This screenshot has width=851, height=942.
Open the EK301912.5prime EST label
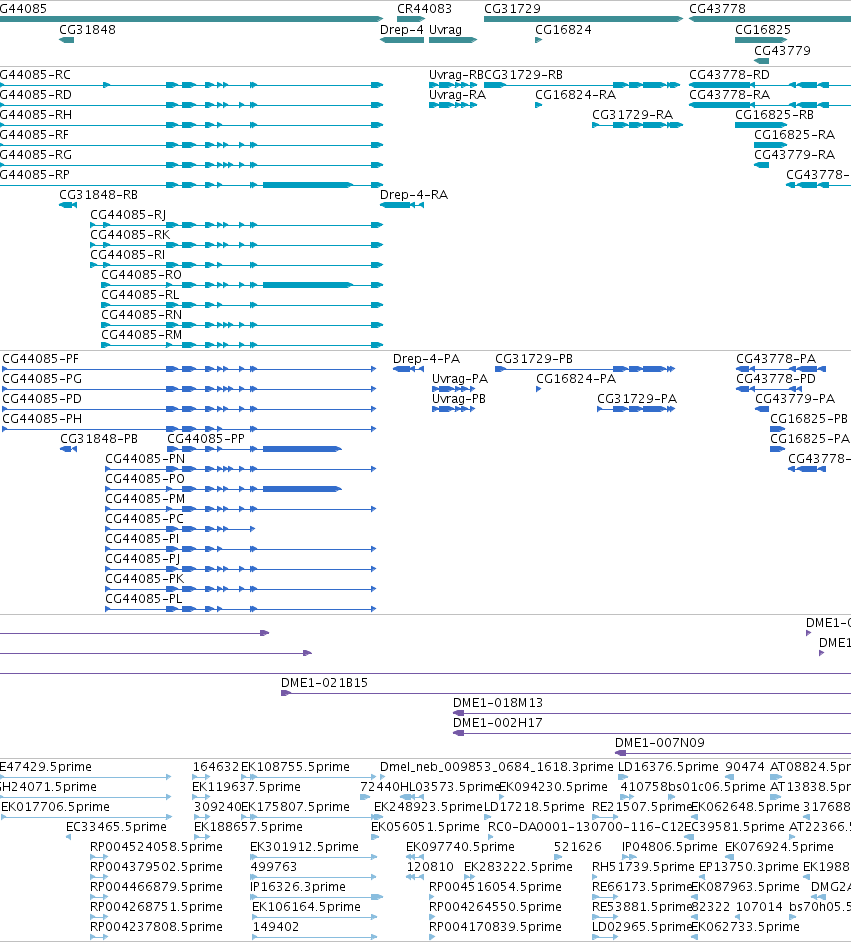(304, 846)
